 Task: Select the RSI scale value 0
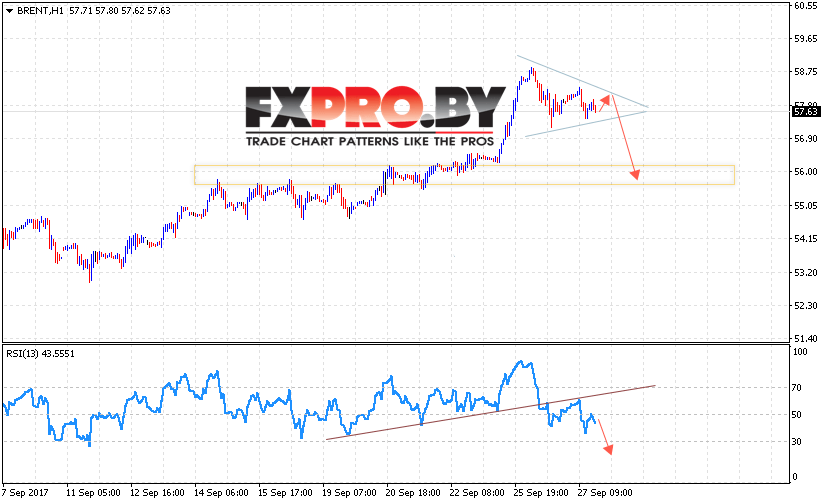click(x=794, y=477)
